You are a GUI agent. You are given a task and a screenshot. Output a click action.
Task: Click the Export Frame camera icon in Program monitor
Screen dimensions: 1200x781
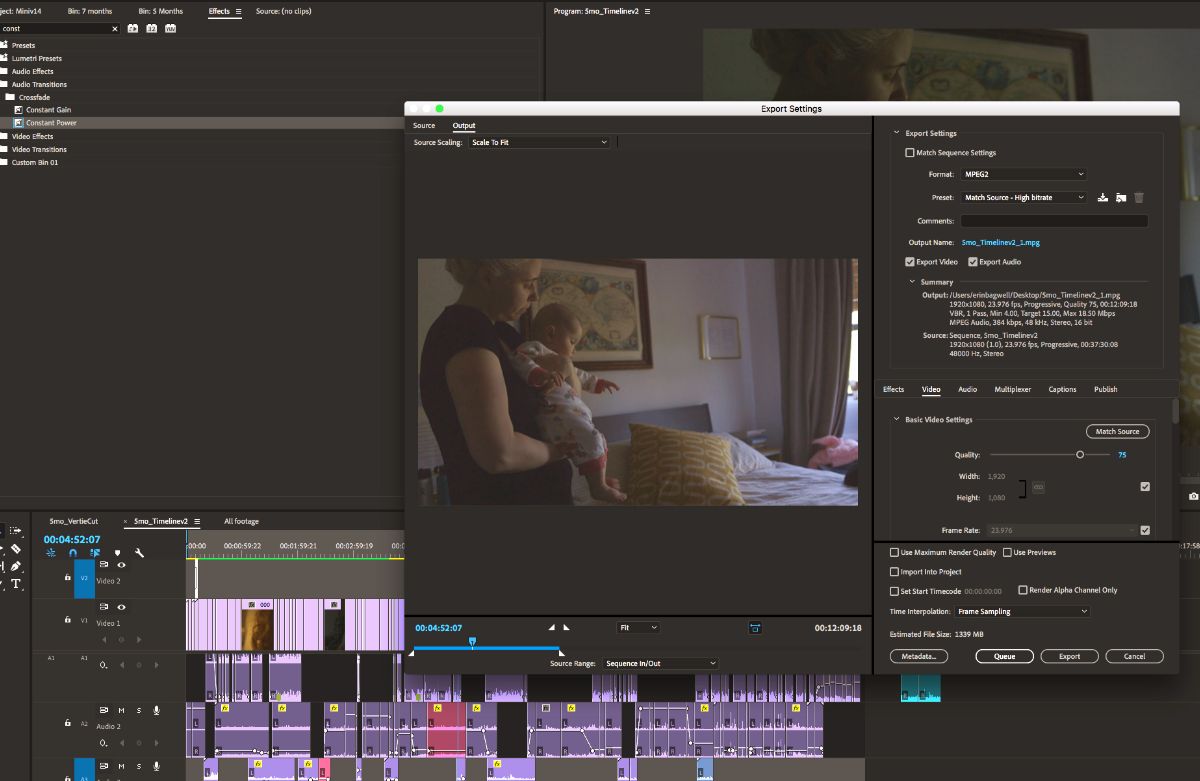[x=1193, y=496]
